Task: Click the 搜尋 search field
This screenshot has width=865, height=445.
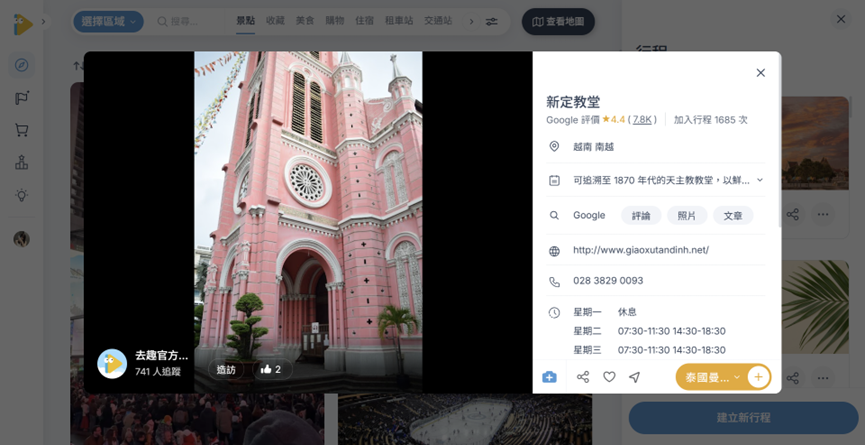Action: pyautogui.click(x=188, y=22)
